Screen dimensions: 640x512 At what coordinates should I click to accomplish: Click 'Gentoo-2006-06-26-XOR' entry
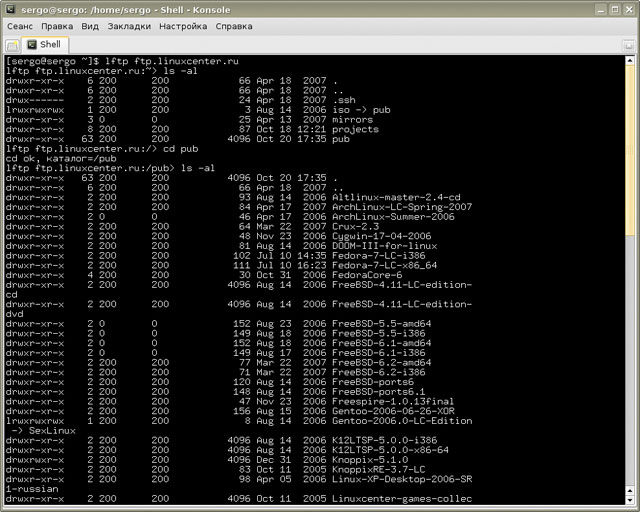[393, 412]
